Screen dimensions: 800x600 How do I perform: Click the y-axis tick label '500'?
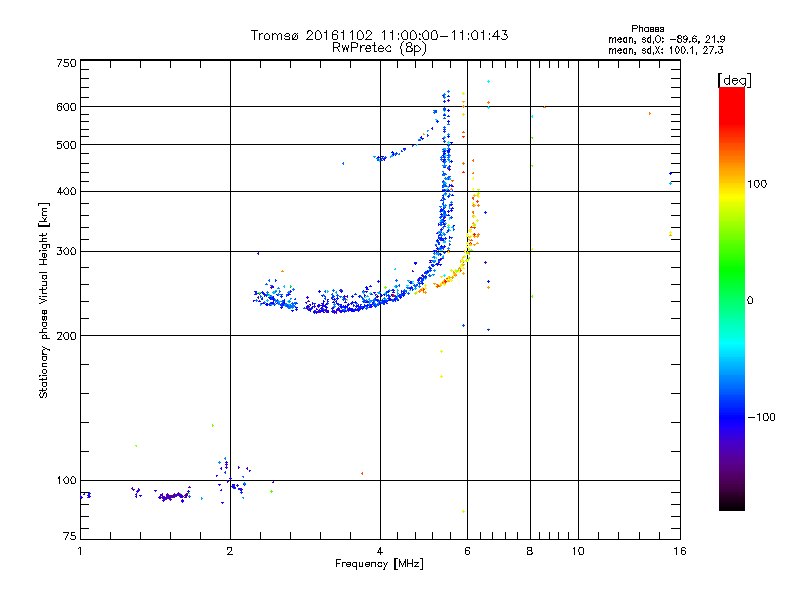66,145
